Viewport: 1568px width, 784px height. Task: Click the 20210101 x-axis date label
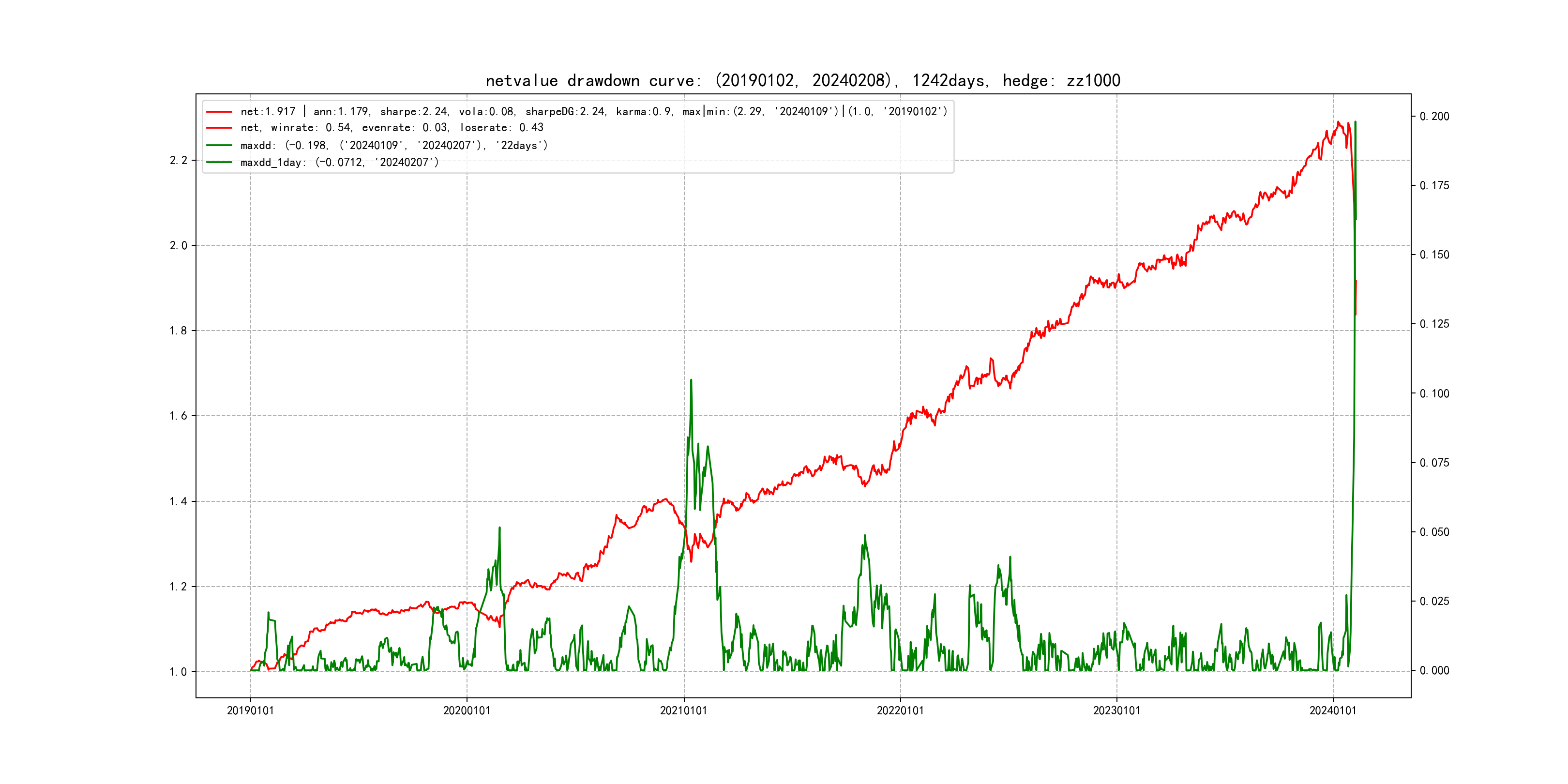pos(683,711)
